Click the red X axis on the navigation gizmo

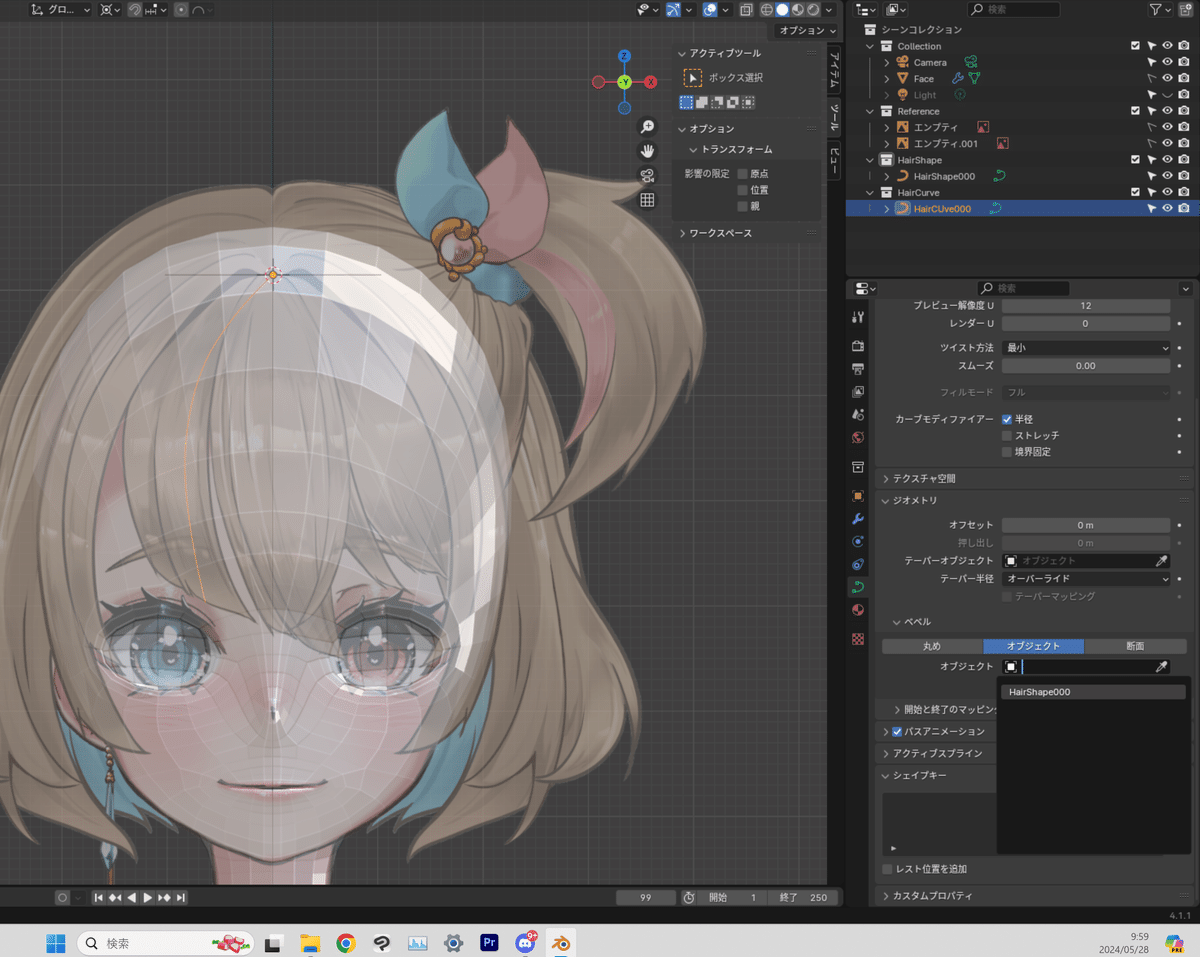[650, 82]
